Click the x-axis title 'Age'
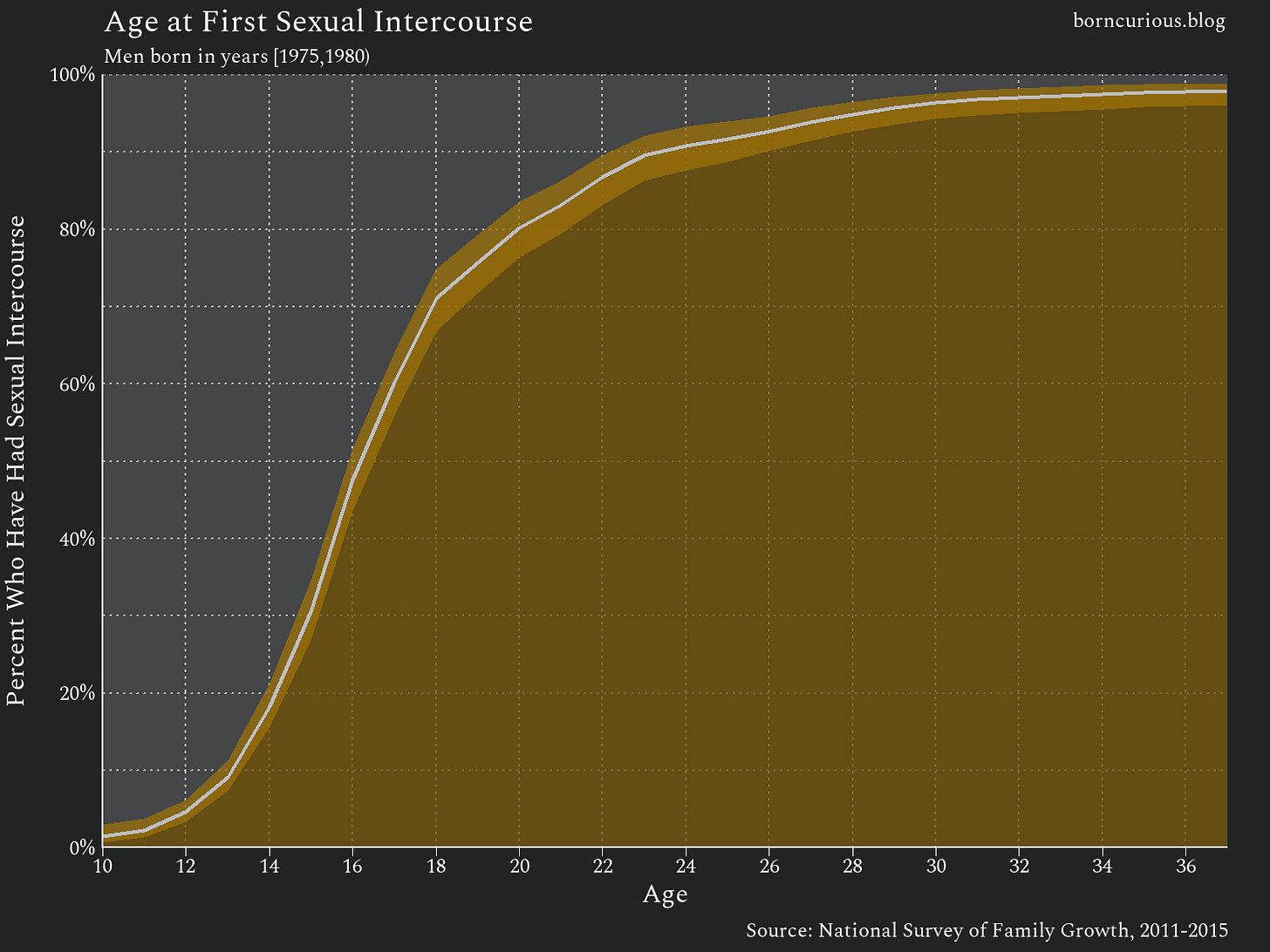1270x952 pixels. point(665,895)
